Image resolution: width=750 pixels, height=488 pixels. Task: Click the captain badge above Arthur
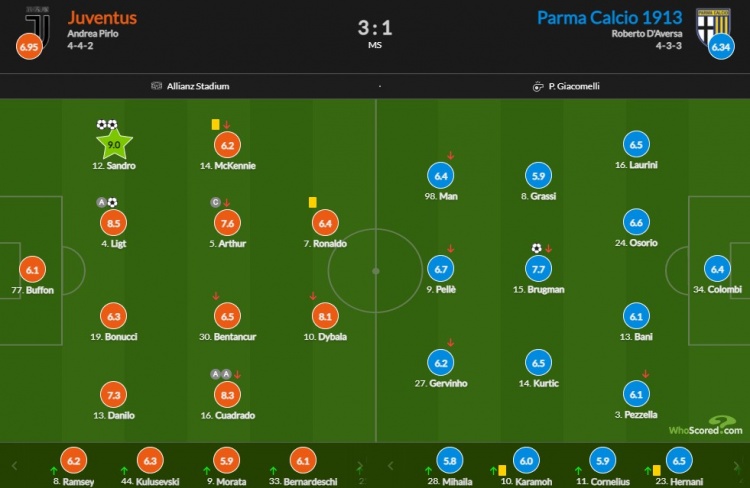(x=215, y=202)
